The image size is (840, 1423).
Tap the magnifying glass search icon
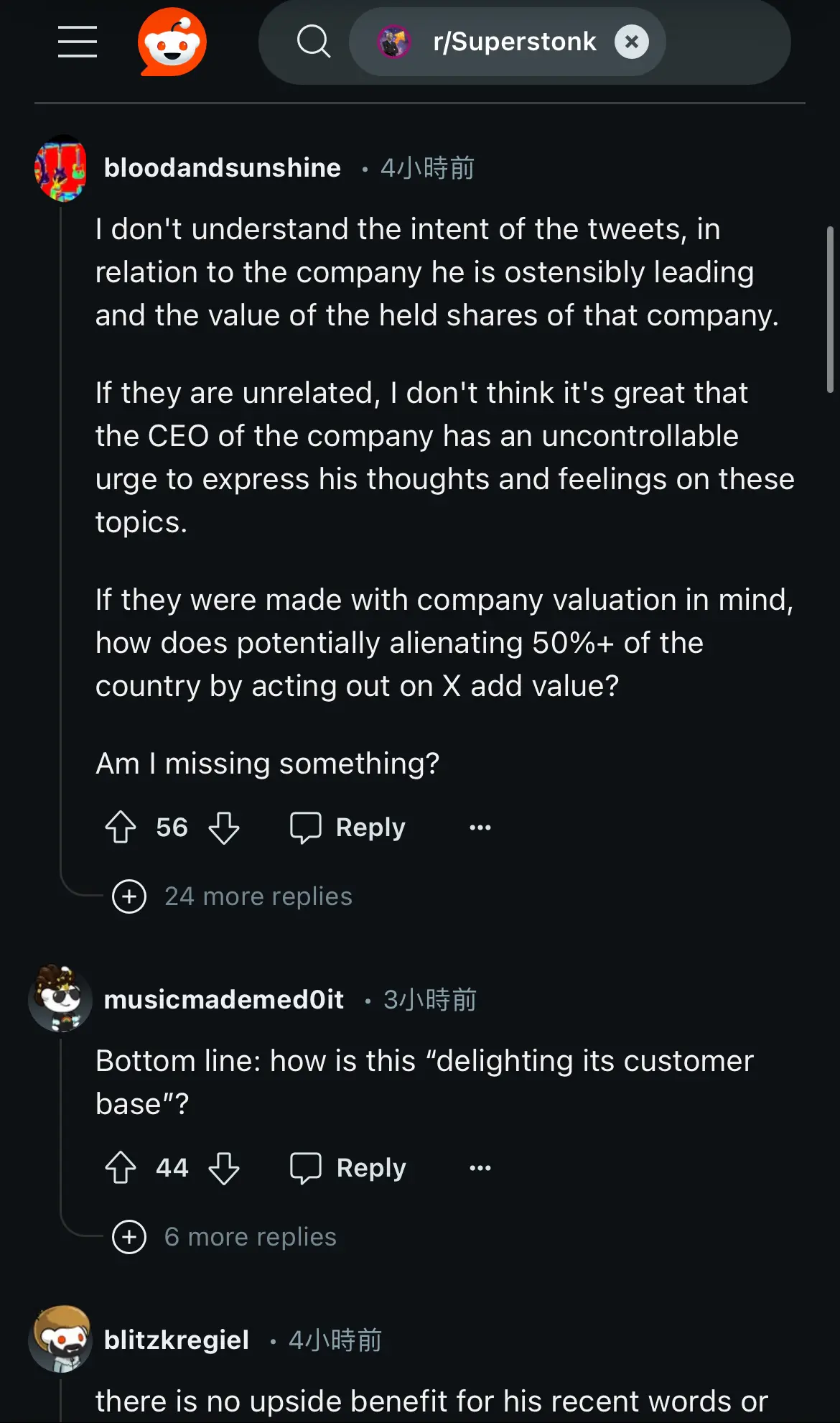pyautogui.click(x=314, y=42)
